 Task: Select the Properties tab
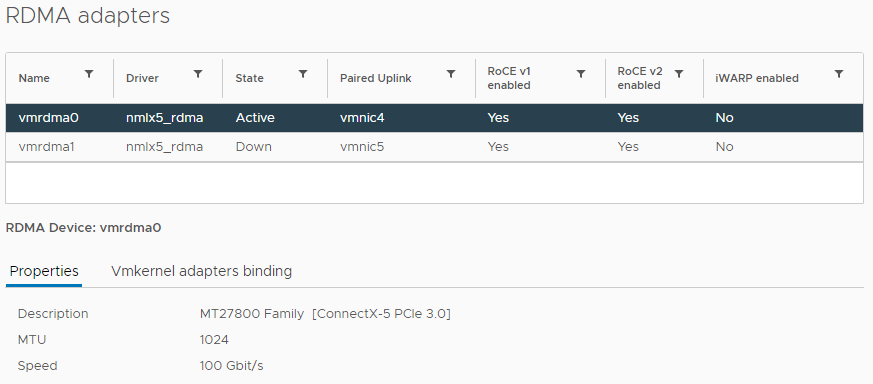[x=44, y=271]
